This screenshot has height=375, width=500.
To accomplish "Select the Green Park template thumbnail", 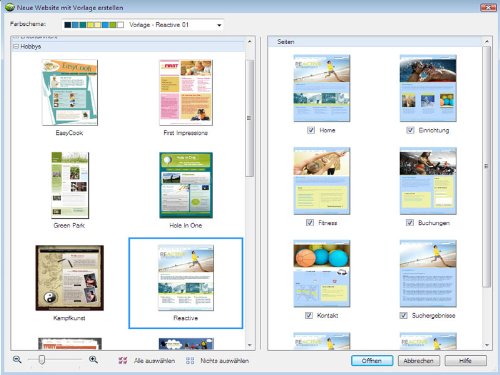I will (70, 185).
